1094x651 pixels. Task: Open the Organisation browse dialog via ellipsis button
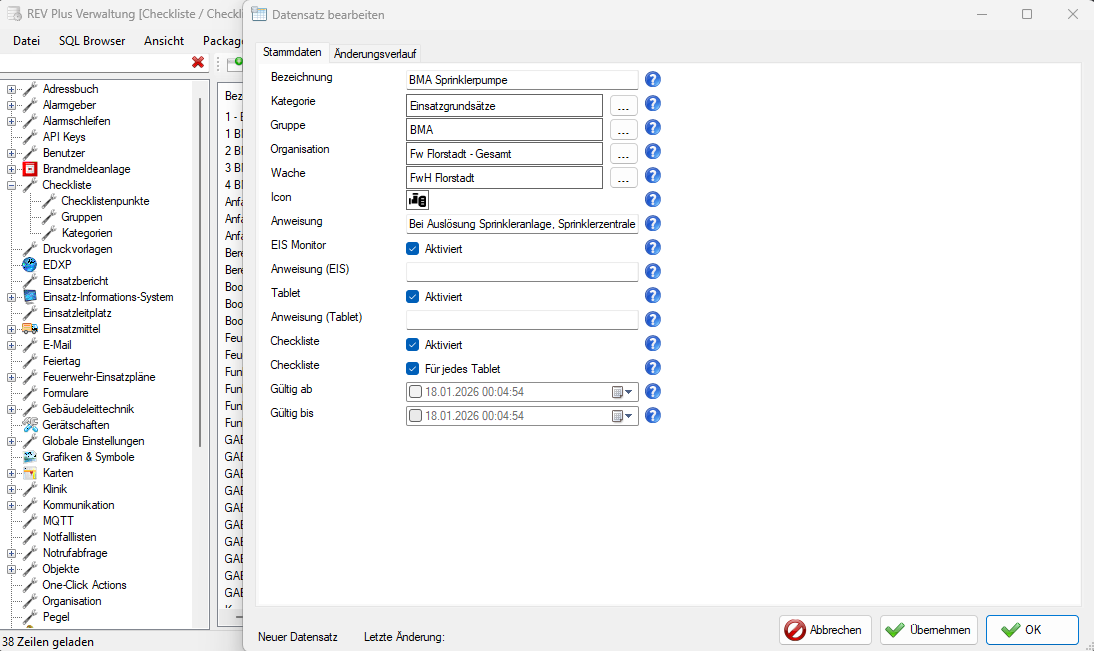pyautogui.click(x=623, y=152)
